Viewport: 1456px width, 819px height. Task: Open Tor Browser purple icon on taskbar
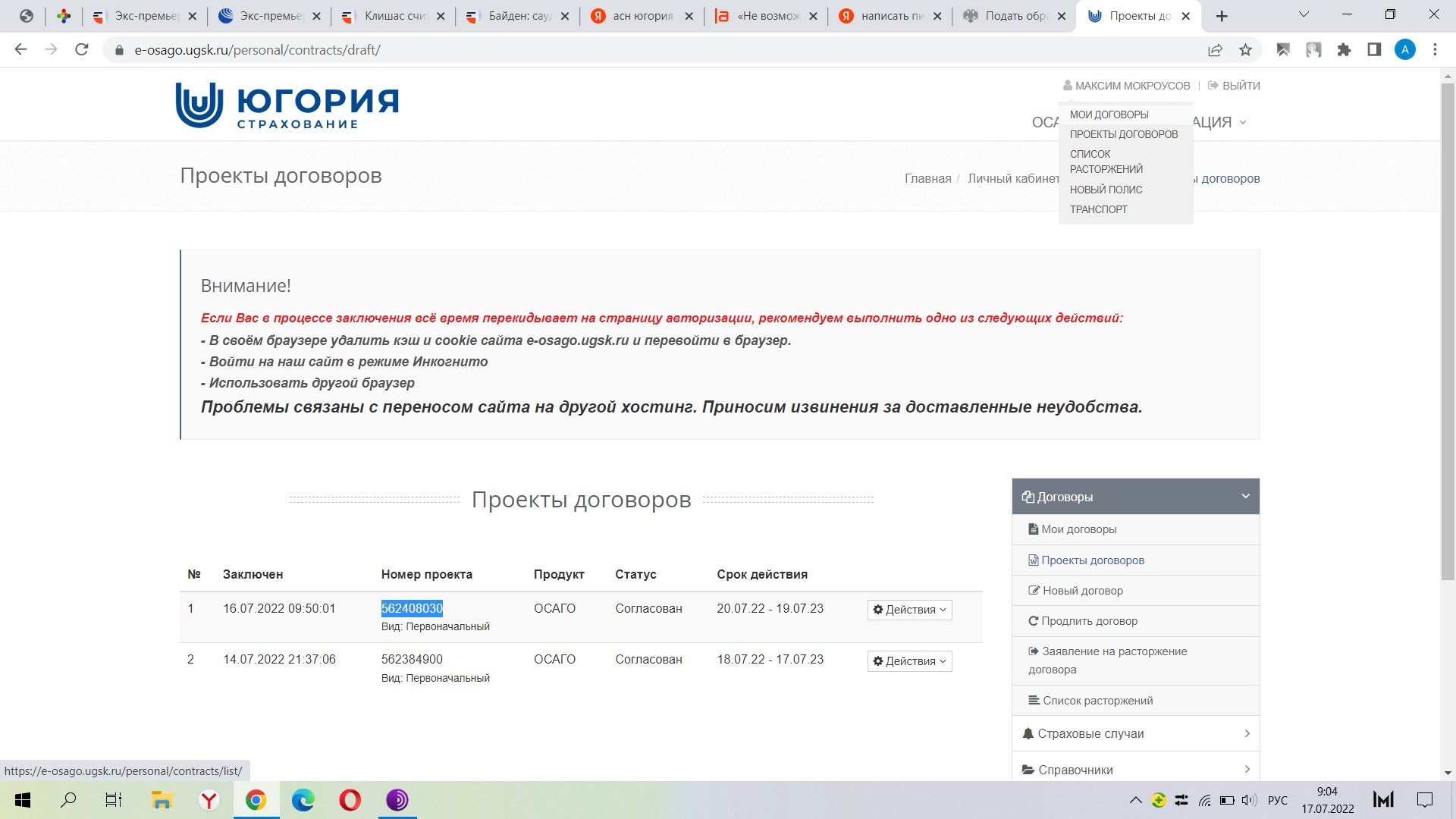click(x=397, y=800)
